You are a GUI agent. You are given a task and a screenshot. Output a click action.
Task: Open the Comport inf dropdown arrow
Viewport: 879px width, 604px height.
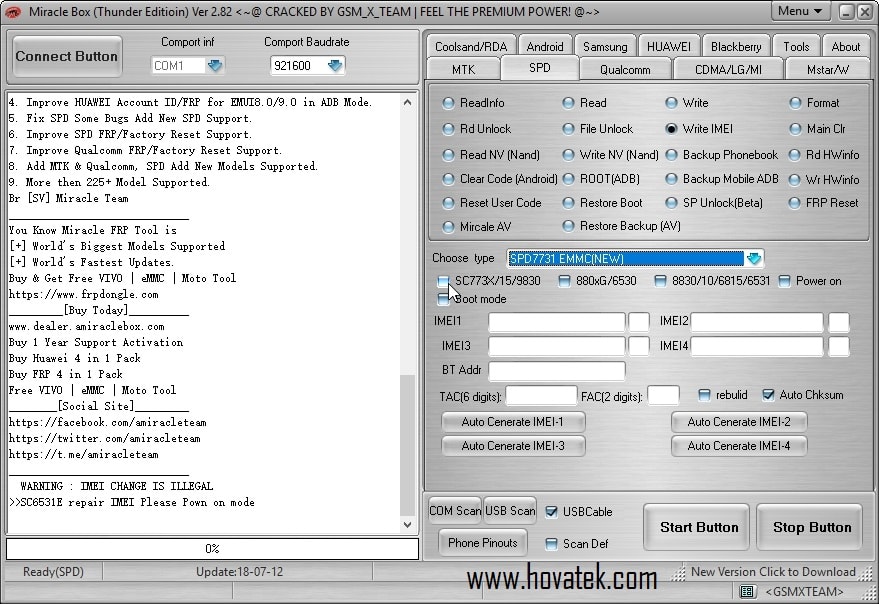(215, 66)
